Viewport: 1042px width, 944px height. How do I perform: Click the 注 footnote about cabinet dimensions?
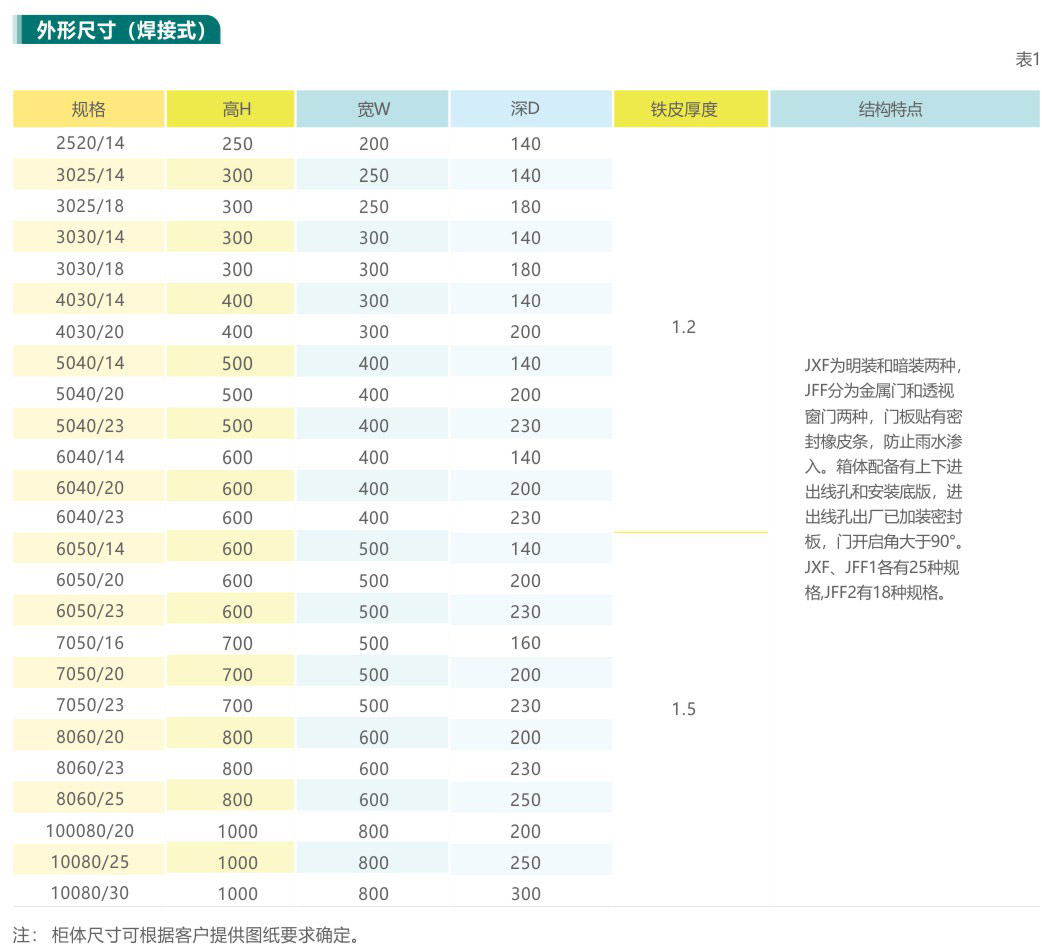[x=186, y=935]
